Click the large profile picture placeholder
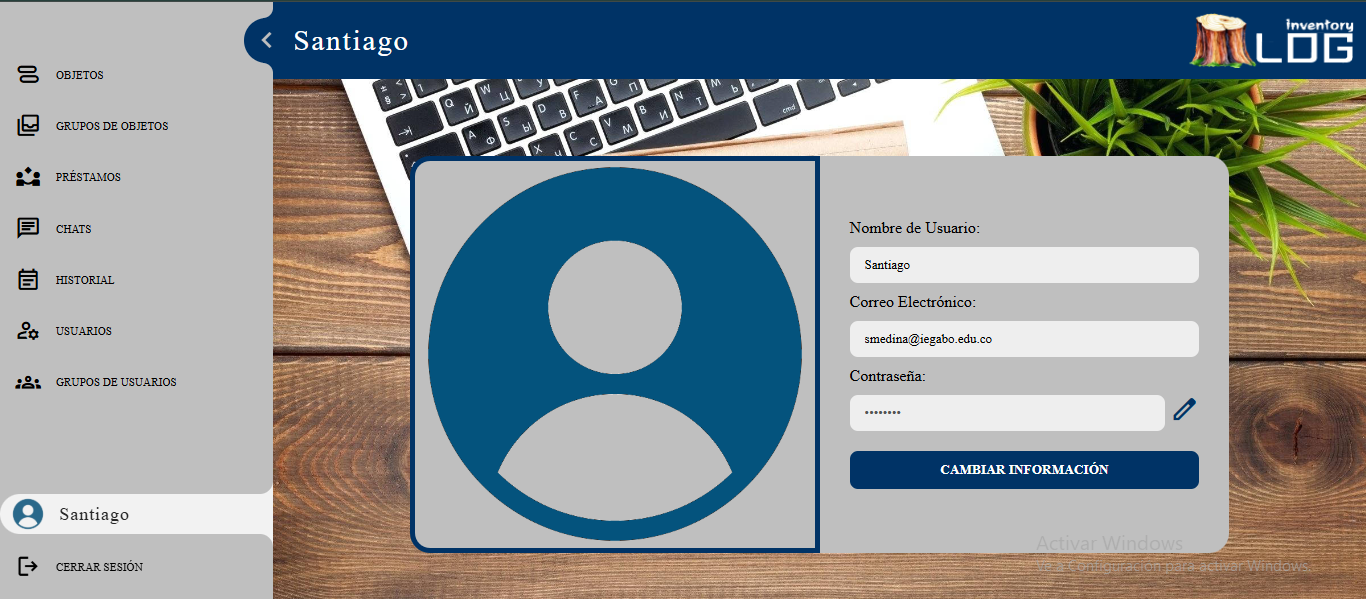The width and height of the screenshot is (1366, 599). (614, 354)
